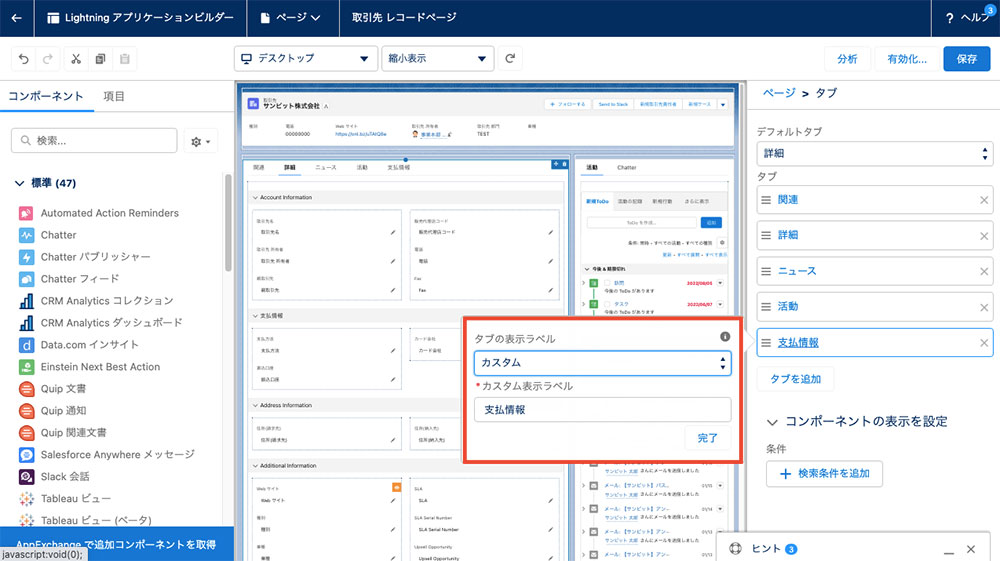
Task: Collapse コンポーネントの表示を設定 section
Action: tap(772, 422)
